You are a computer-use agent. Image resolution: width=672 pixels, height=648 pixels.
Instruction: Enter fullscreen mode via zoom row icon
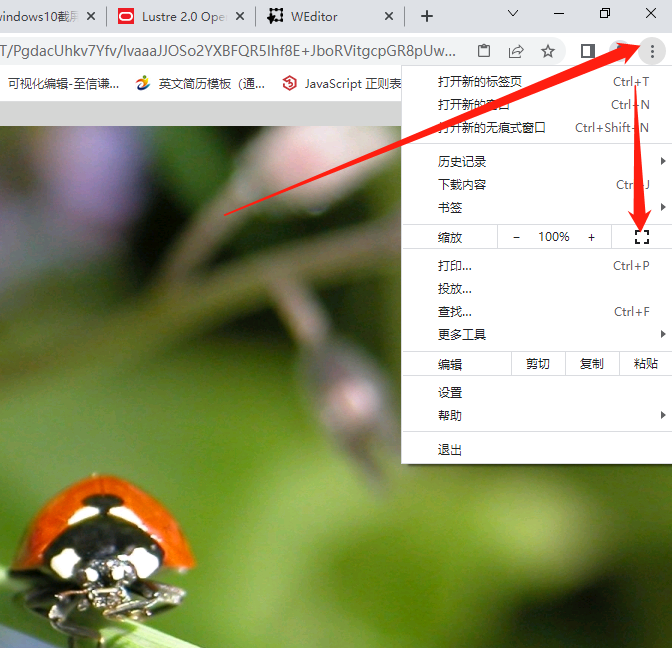pyautogui.click(x=642, y=237)
